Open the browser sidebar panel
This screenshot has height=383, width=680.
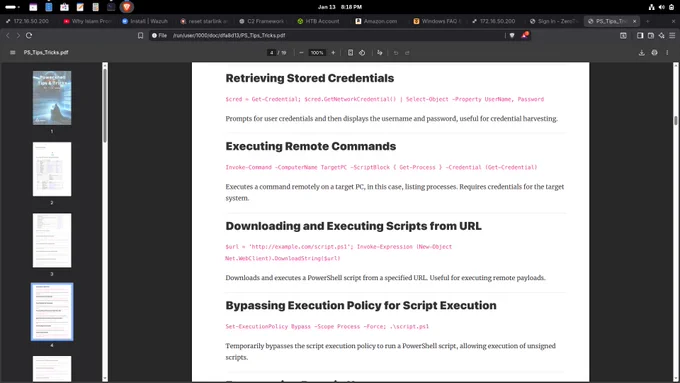640,36
